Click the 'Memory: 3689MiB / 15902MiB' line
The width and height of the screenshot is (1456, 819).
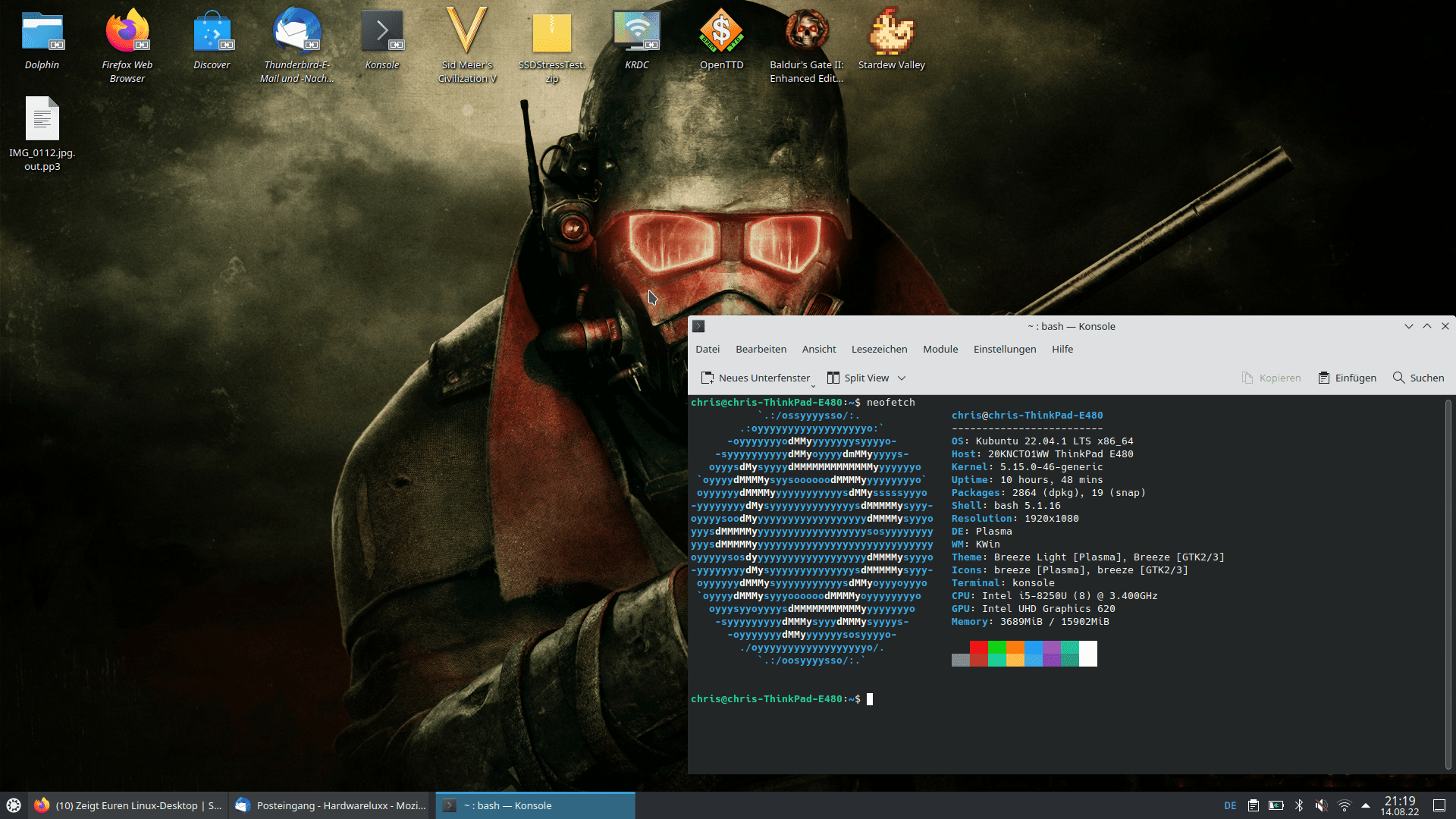tap(1031, 622)
